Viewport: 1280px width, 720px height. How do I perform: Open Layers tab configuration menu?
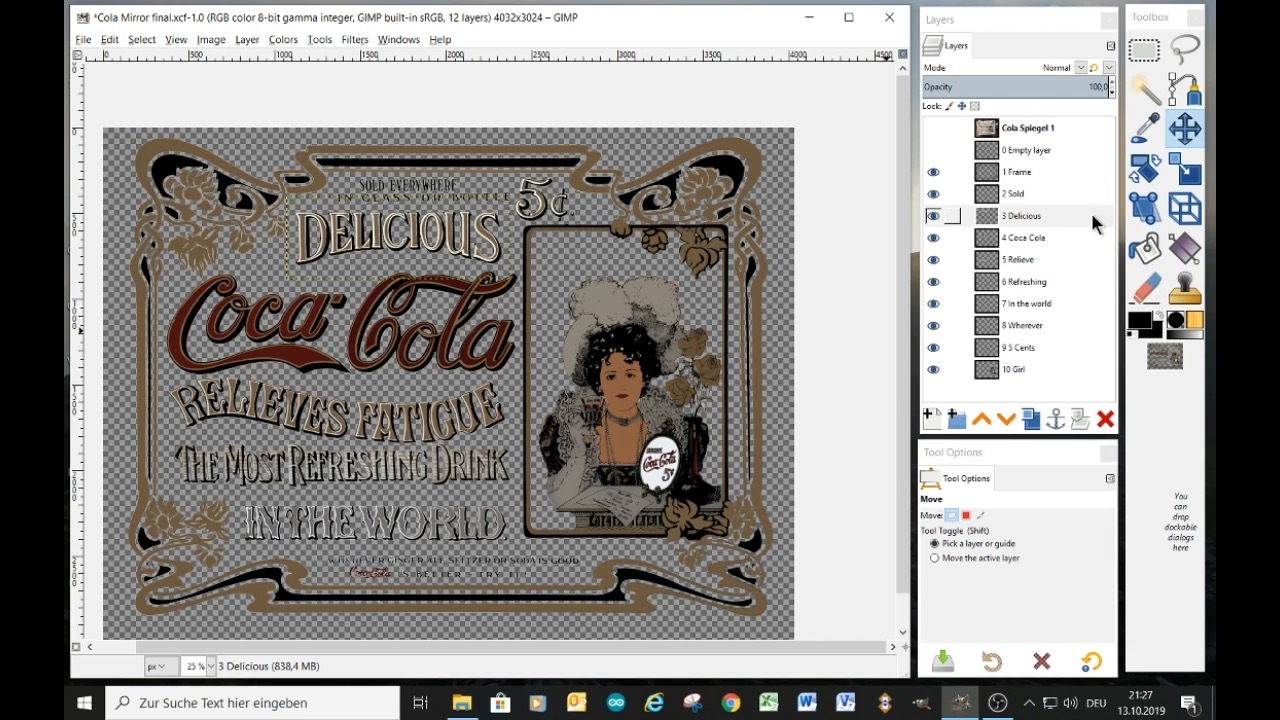pyautogui.click(x=1110, y=46)
